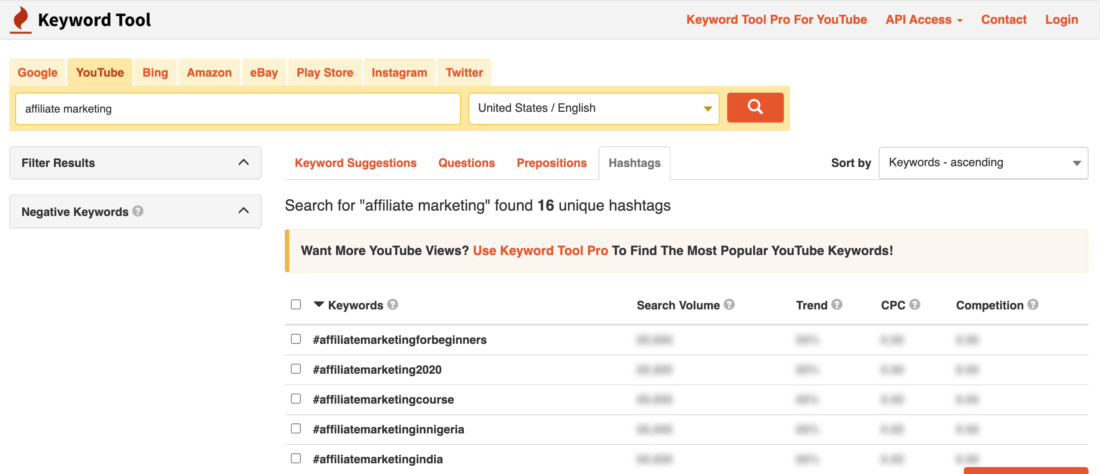Check the #affiliatemarketing2020 row checkbox
This screenshot has height=474, width=1100.
pos(296,369)
